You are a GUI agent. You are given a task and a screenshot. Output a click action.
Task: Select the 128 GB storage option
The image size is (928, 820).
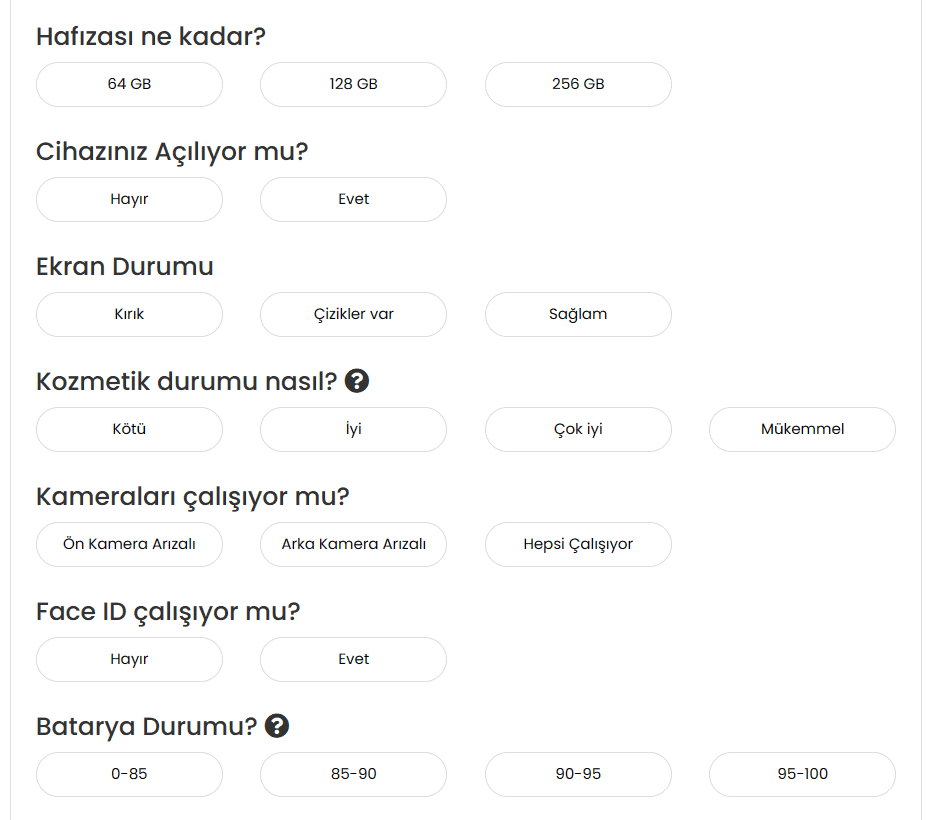[353, 84]
